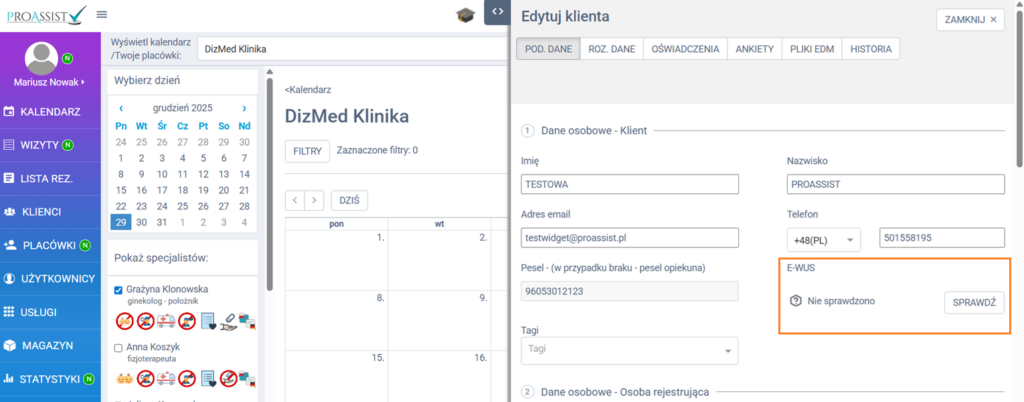
Task: Expand the Tagi dropdown
Action: pos(629,350)
